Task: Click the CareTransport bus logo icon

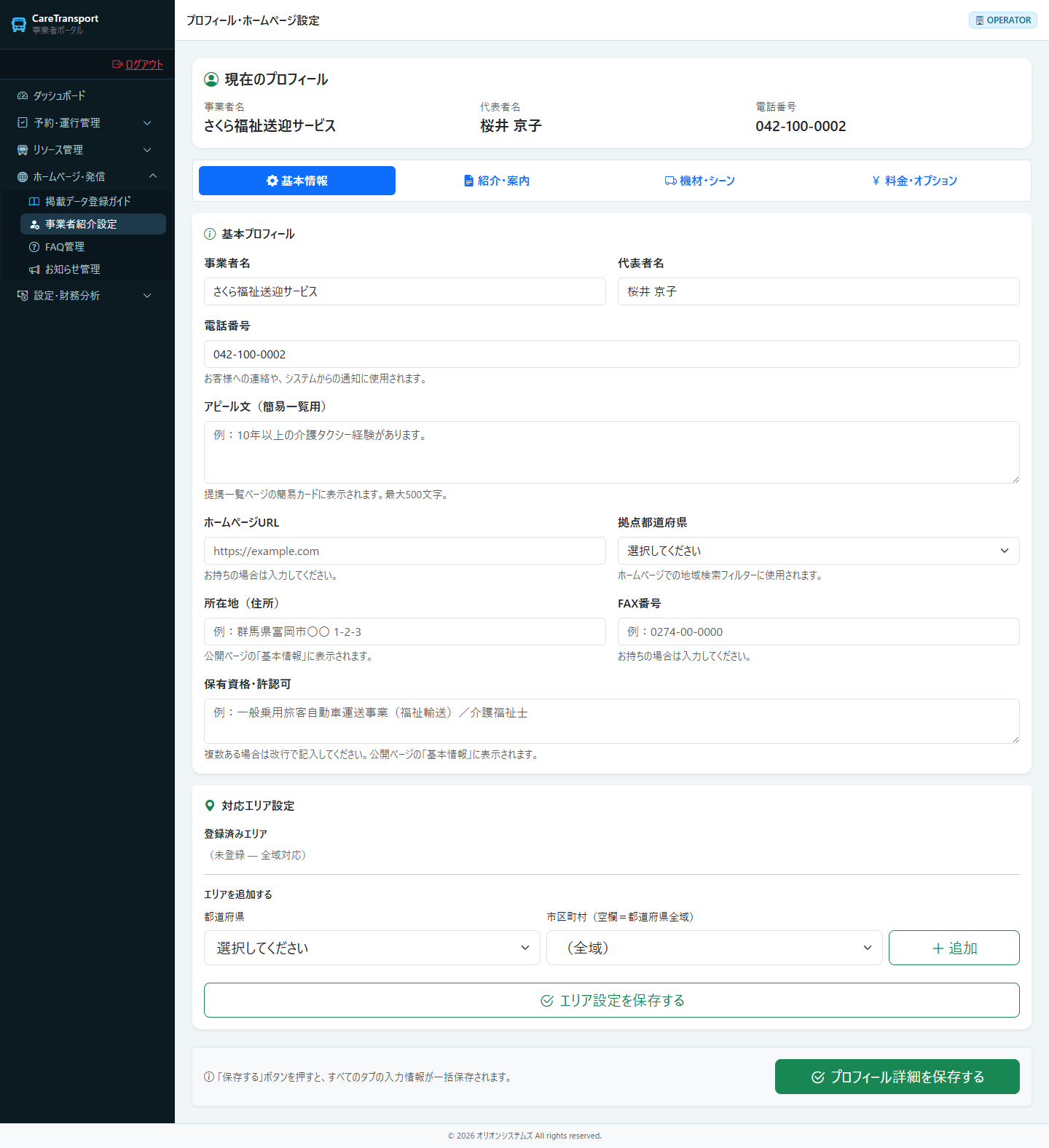Action: pyautogui.click(x=19, y=24)
